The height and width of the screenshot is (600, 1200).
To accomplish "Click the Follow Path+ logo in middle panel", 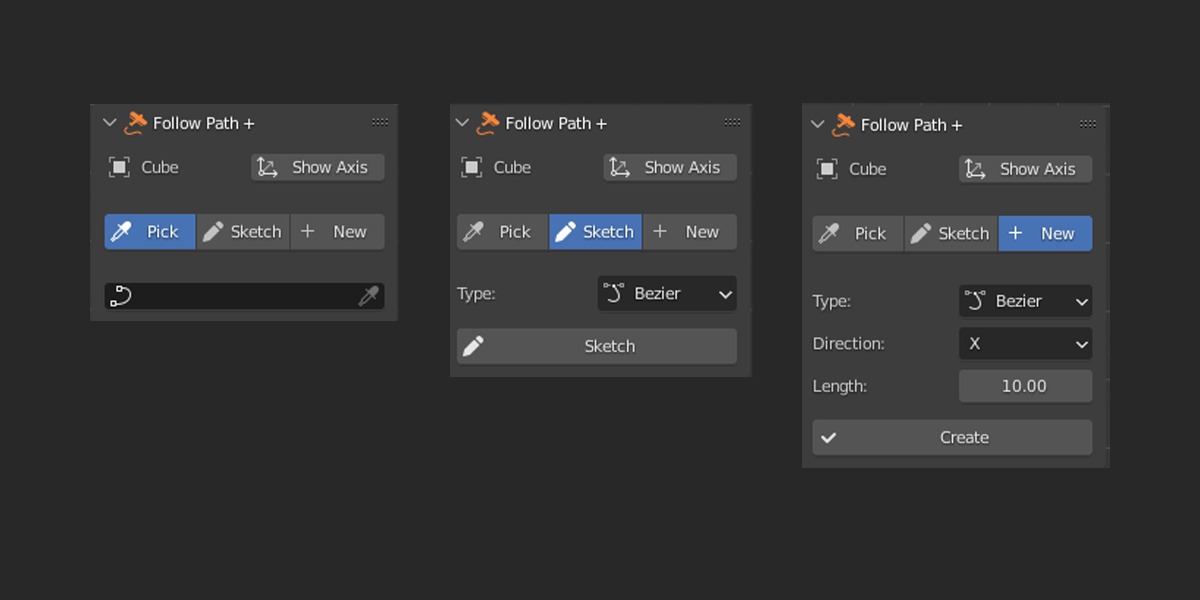I will click(x=487, y=123).
